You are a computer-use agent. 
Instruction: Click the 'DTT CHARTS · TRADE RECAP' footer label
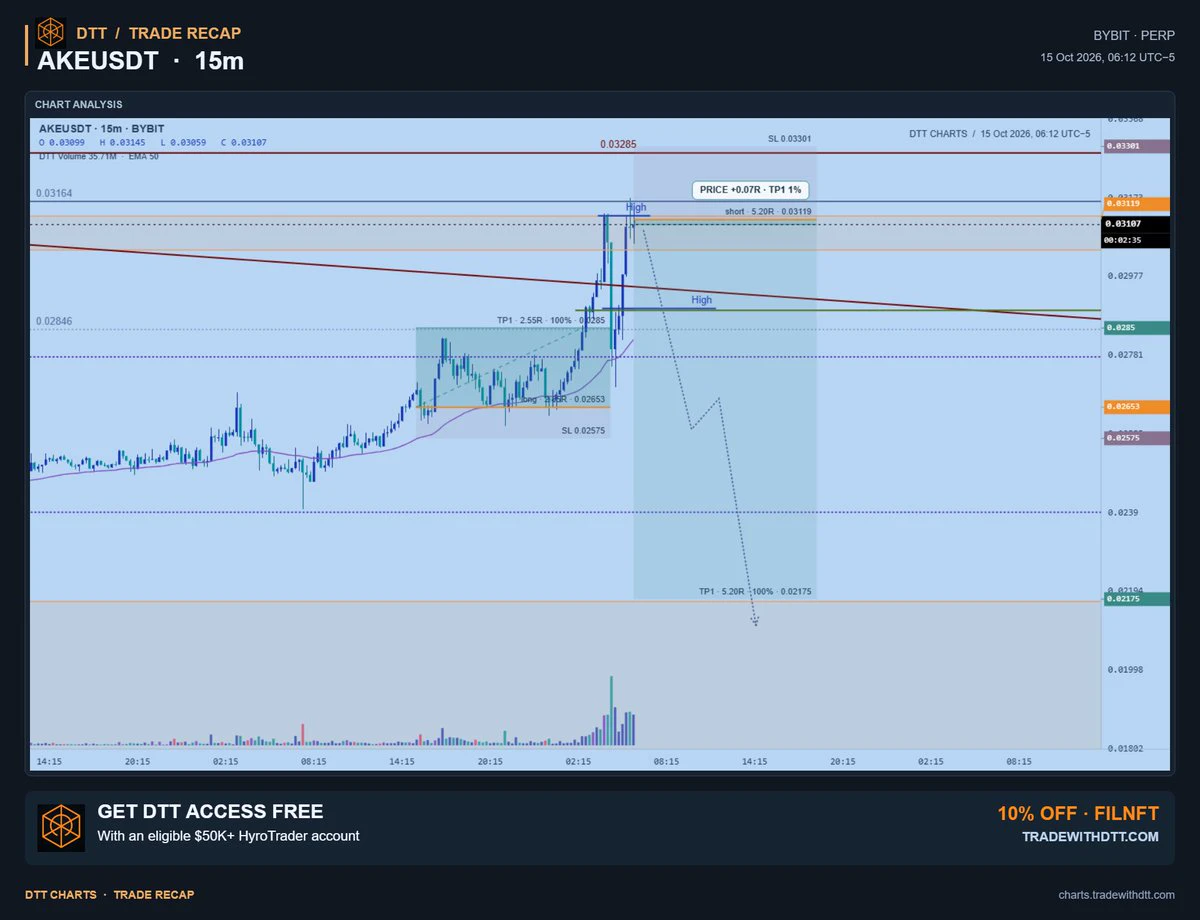[x=110, y=894]
